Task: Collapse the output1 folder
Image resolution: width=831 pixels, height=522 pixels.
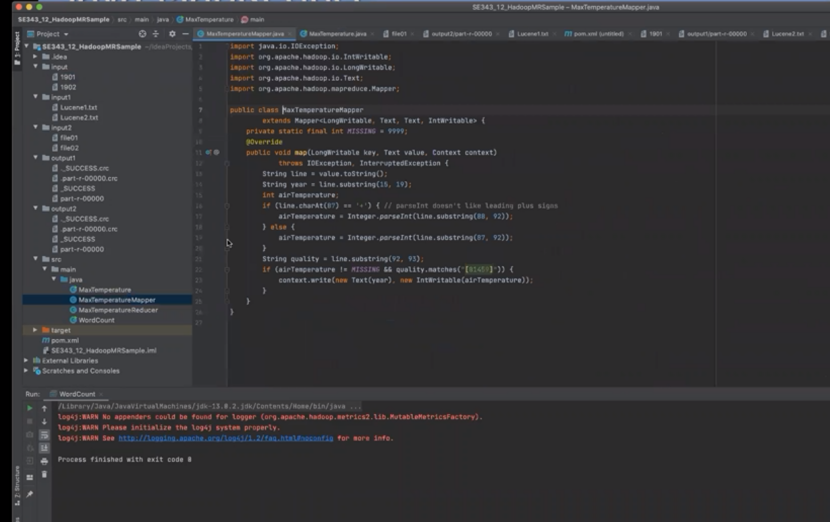Action: coord(36,157)
